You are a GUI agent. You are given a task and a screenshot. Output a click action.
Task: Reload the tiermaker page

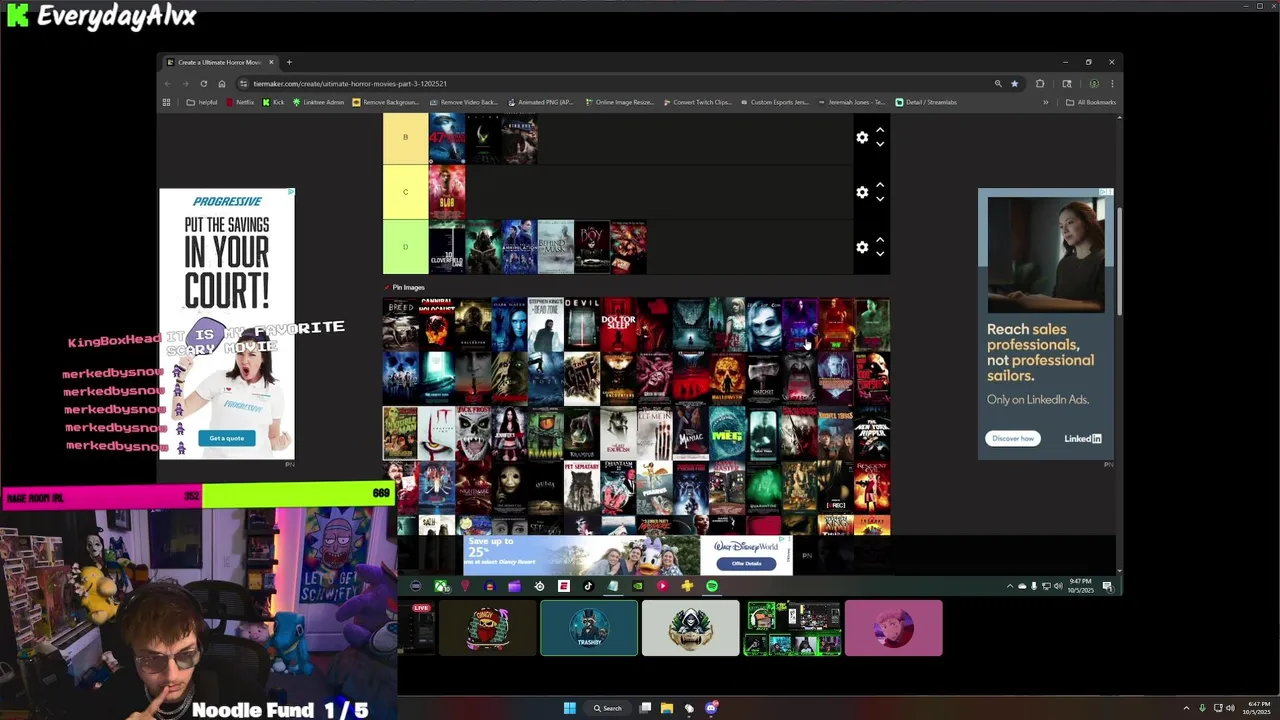point(203,84)
